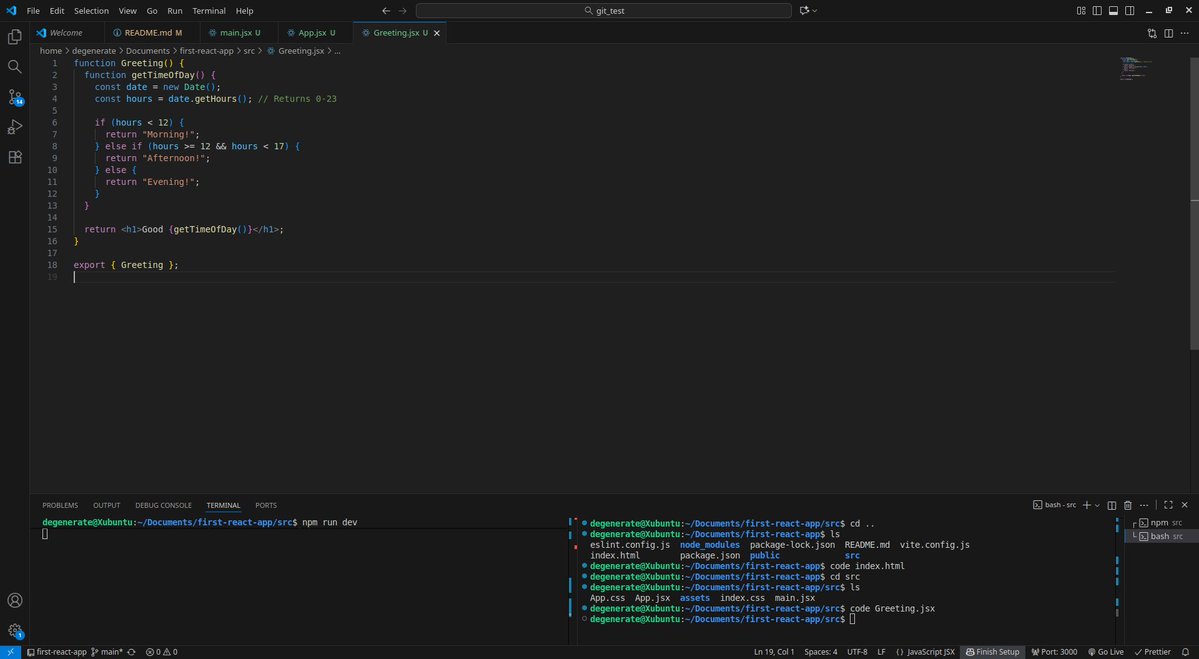Change LF end of line sequence
This screenshot has height=659, width=1199.
[x=881, y=652]
